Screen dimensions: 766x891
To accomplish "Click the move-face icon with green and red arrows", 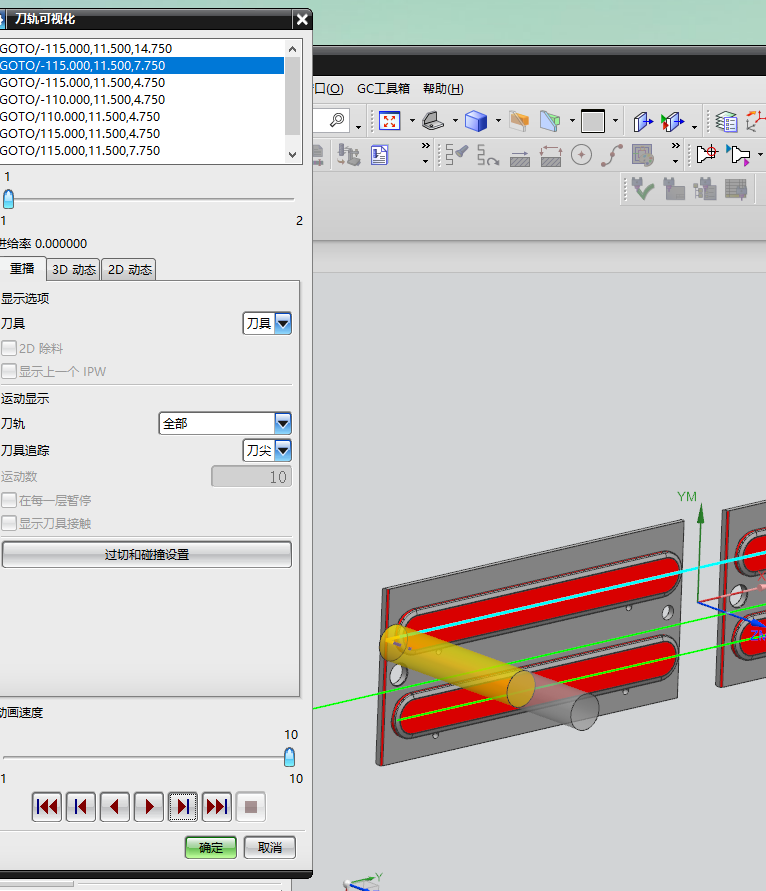I will tap(672, 121).
